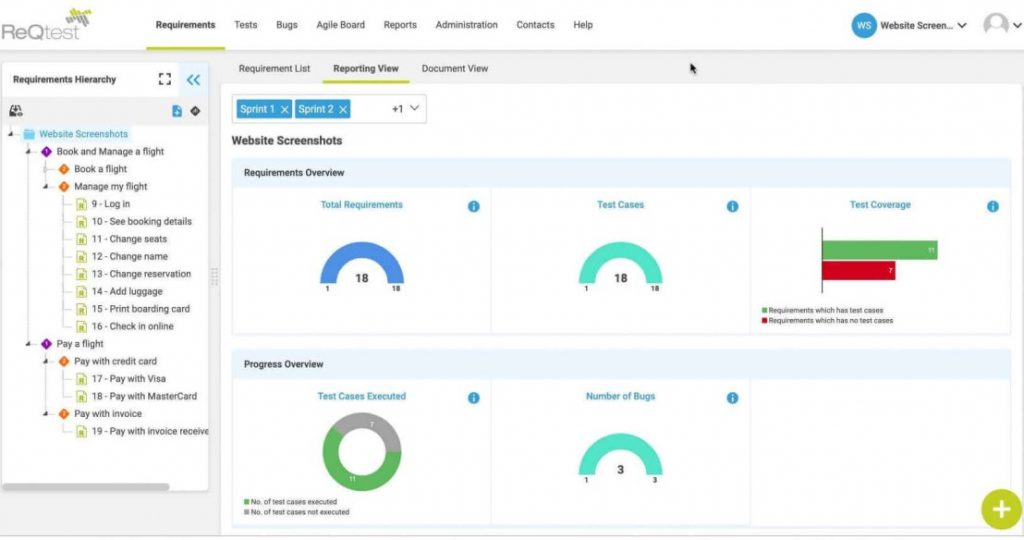1024x540 pixels.
Task: Collapse the Requirements Hierarchy panel
Action: 193,80
